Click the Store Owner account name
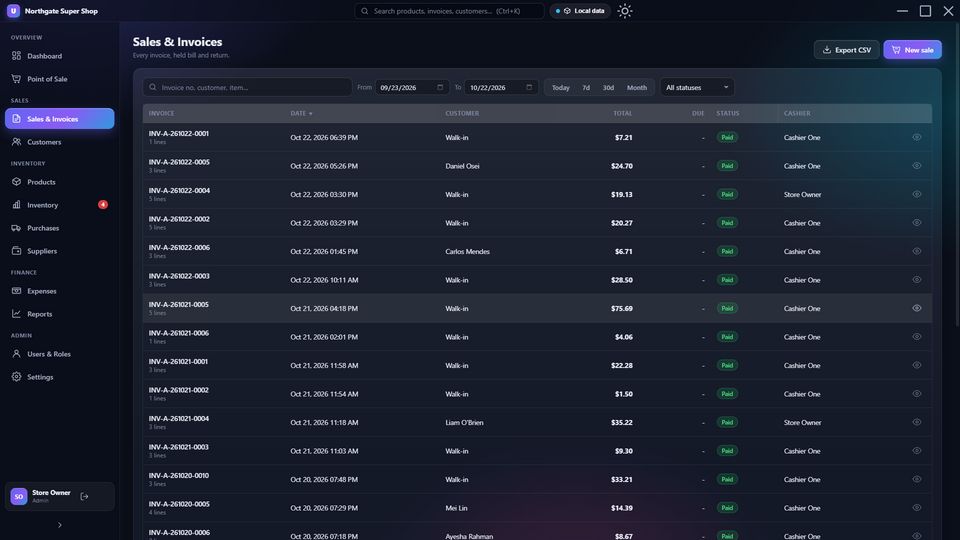The height and width of the screenshot is (540, 960). pos(51,492)
